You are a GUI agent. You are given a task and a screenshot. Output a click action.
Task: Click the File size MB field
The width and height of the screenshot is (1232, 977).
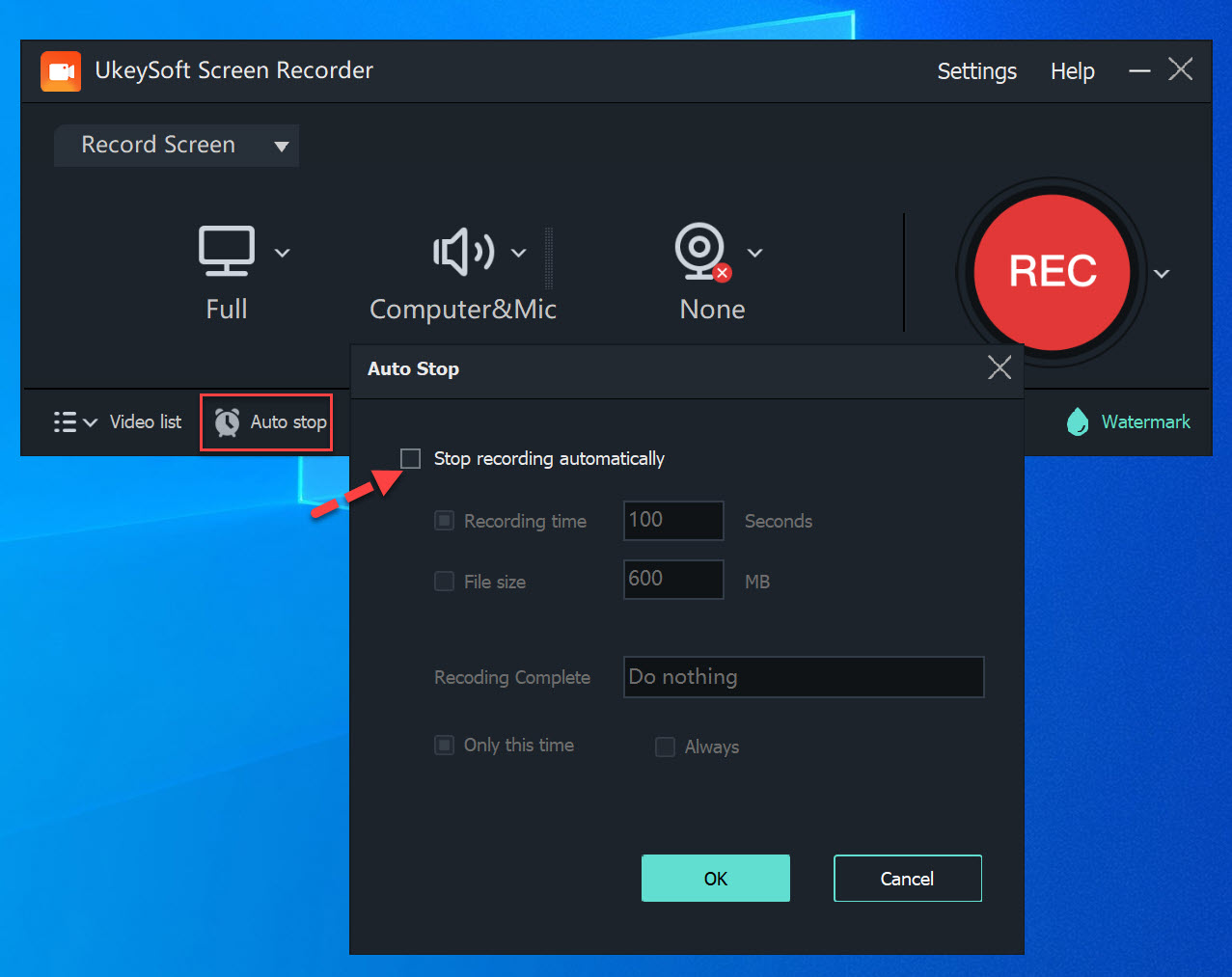(x=673, y=580)
